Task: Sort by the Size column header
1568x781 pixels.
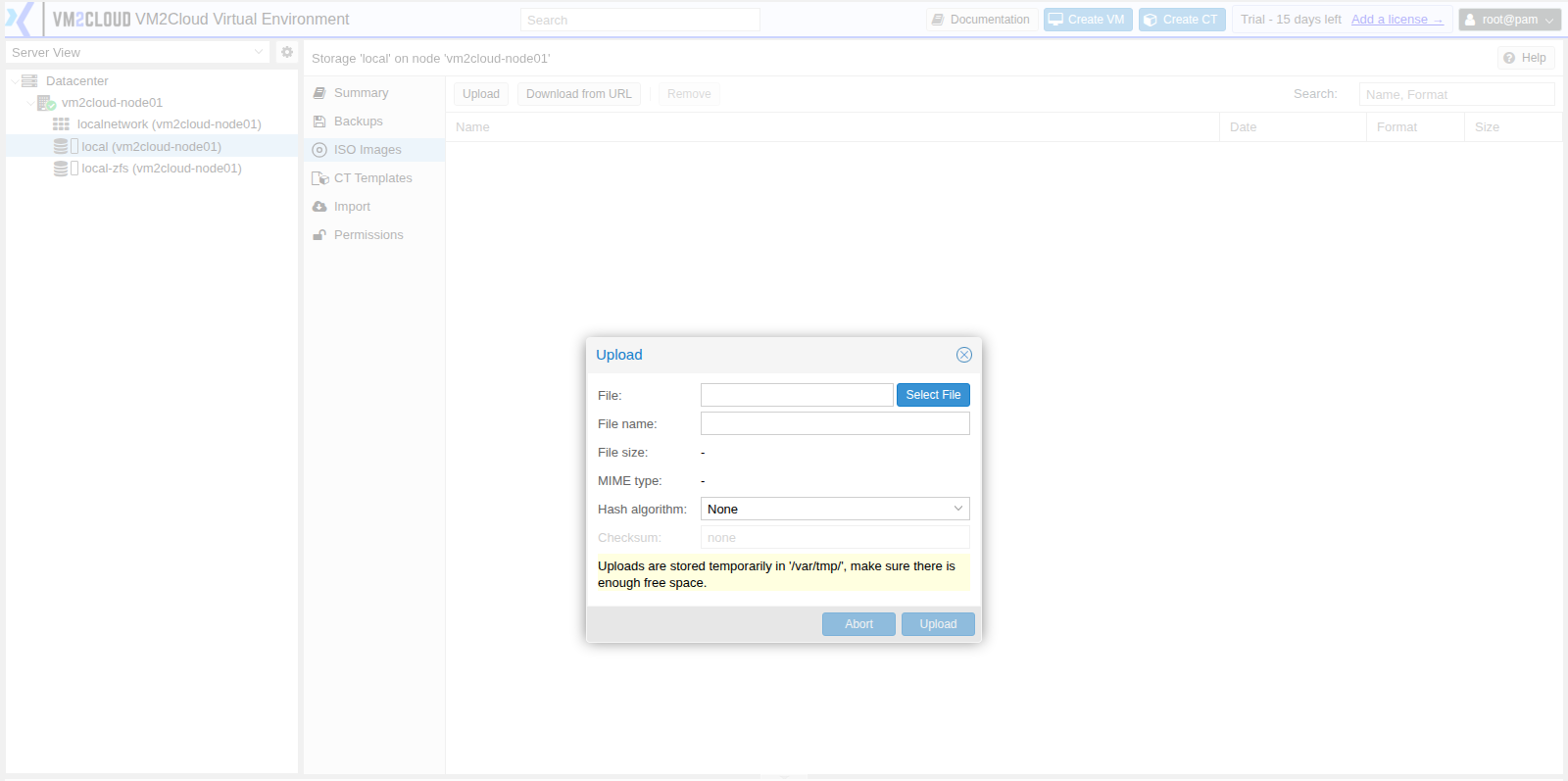Action: pyautogui.click(x=1513, y=127)
